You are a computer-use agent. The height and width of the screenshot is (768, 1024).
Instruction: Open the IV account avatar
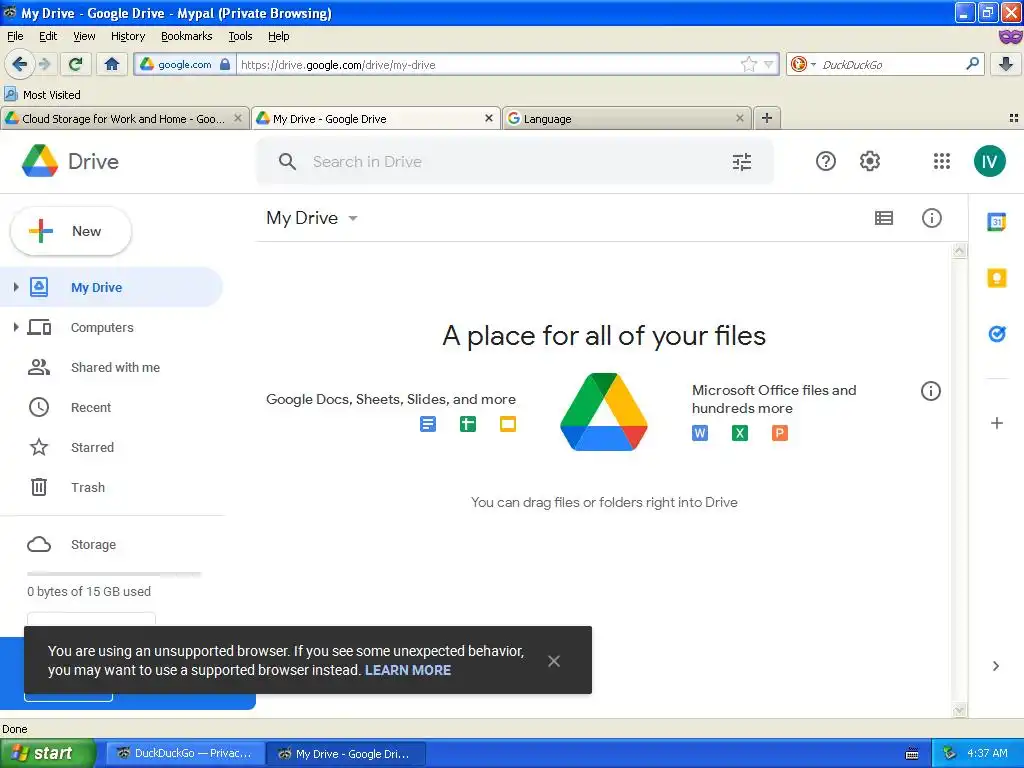[989, 161]
